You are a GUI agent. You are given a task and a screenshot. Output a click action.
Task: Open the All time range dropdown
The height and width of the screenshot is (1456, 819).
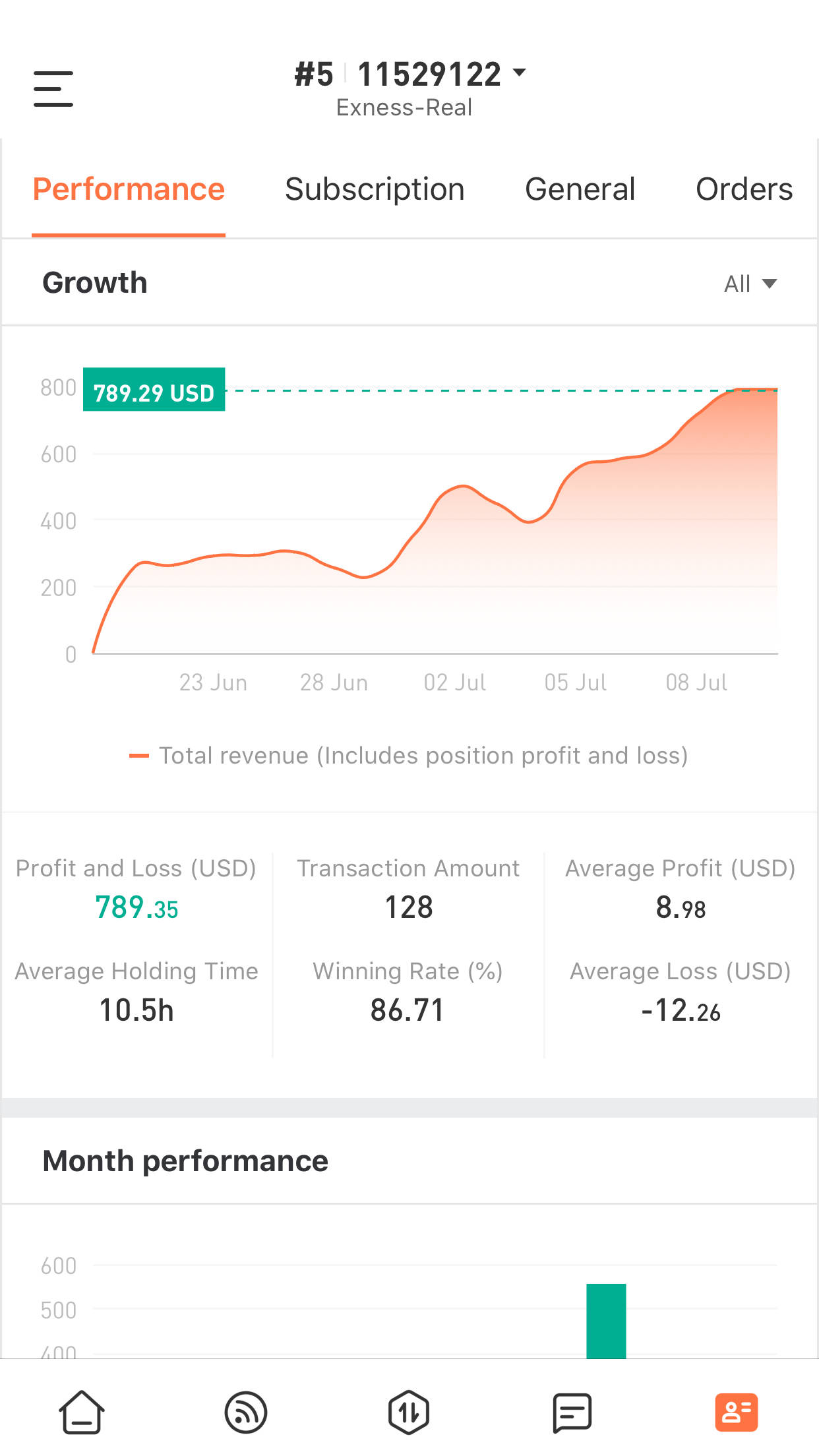(x=750, y=284)
